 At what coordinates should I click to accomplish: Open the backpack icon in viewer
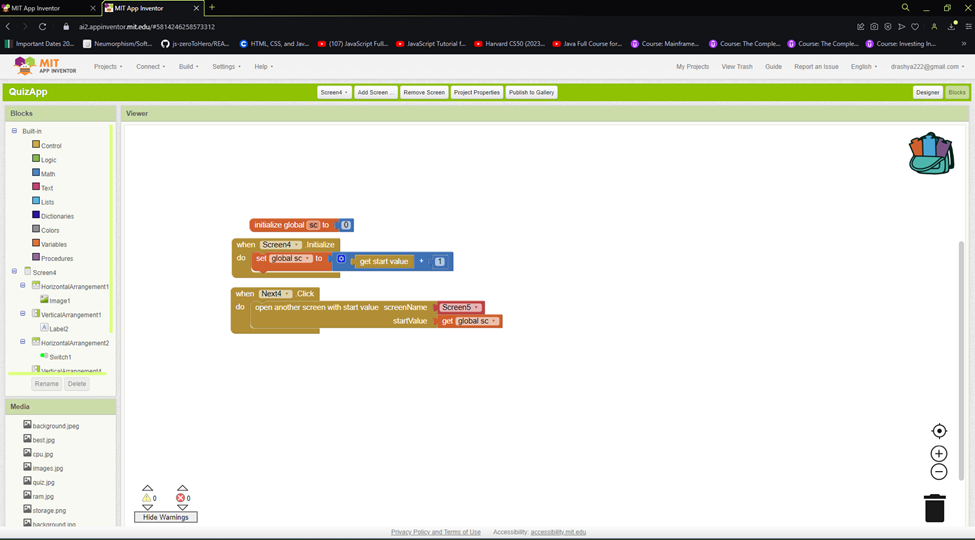pyautogui.click(x=931, y=153)
